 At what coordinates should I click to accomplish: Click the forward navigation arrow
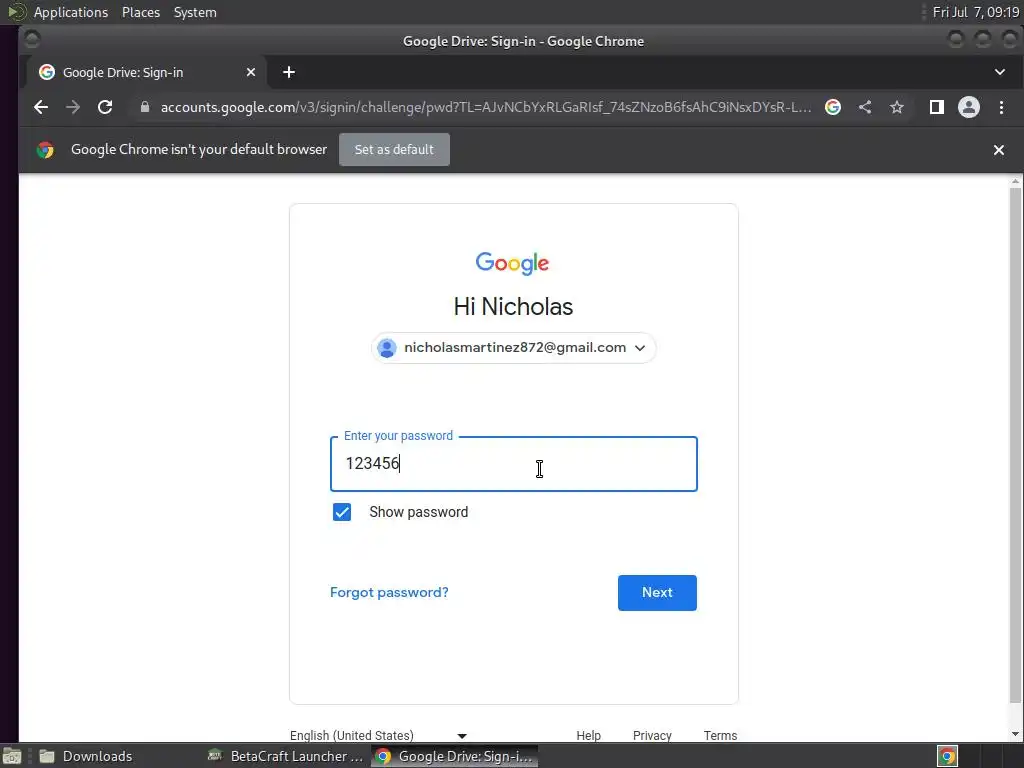click(x=73, y=107)
